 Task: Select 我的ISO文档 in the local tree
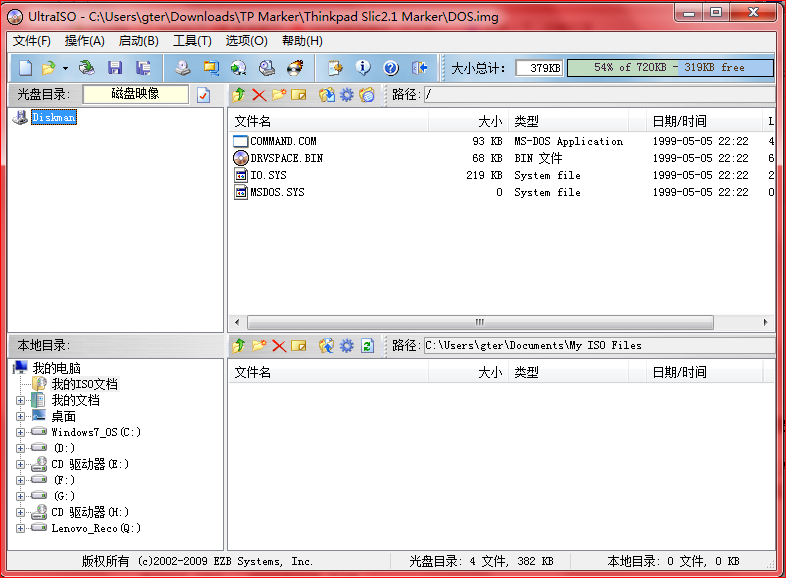click(84, 384)
